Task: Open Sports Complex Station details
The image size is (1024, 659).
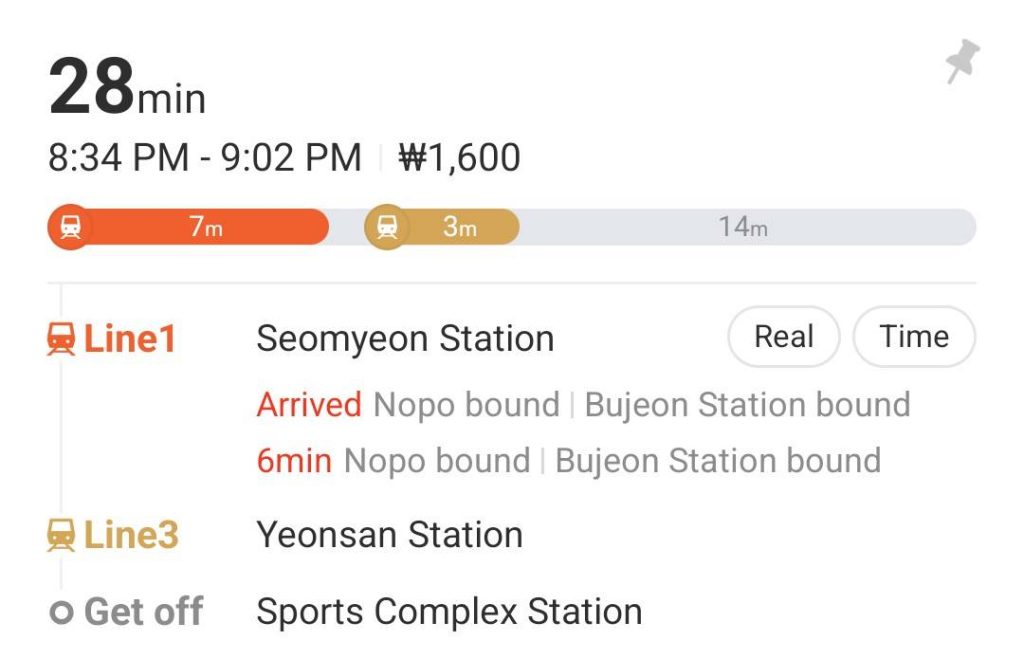Action: (449, 611)
